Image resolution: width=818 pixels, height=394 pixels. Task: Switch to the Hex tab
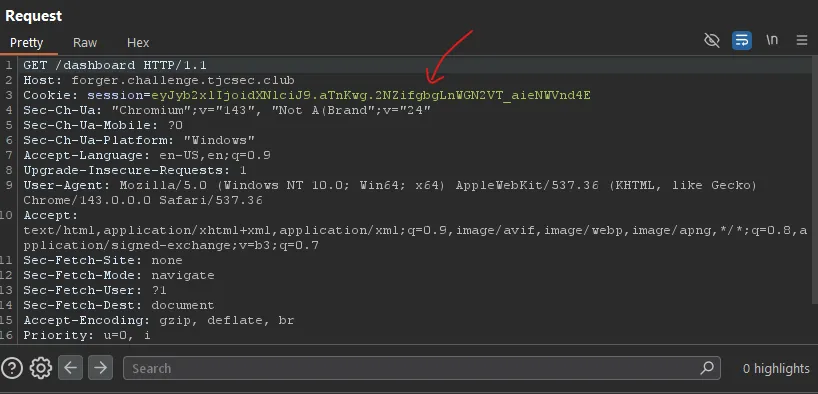tap(138, 43)
